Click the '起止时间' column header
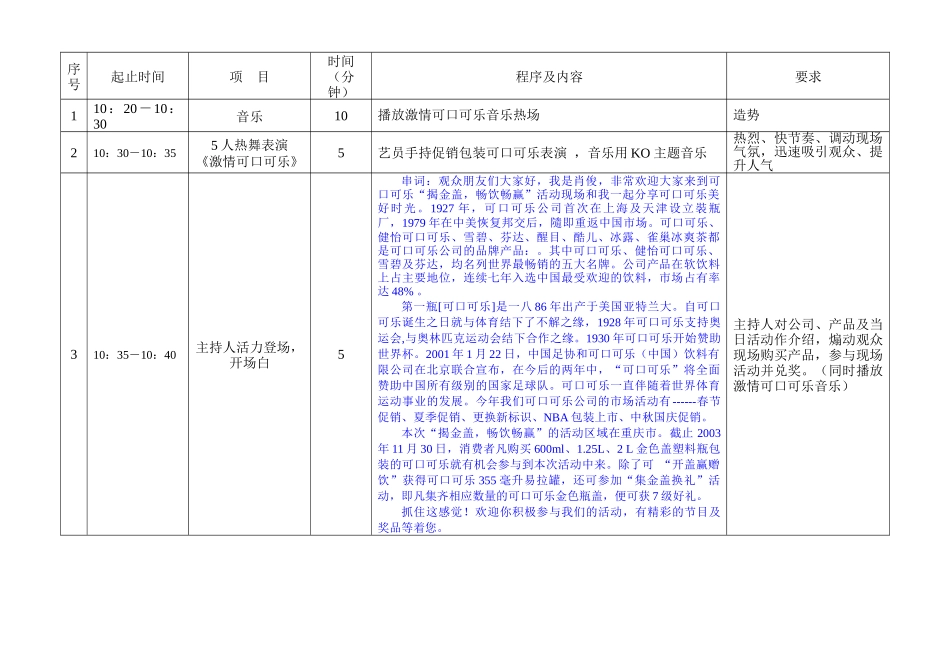Screen dimensions: 950x672 (x=138, y=76)
